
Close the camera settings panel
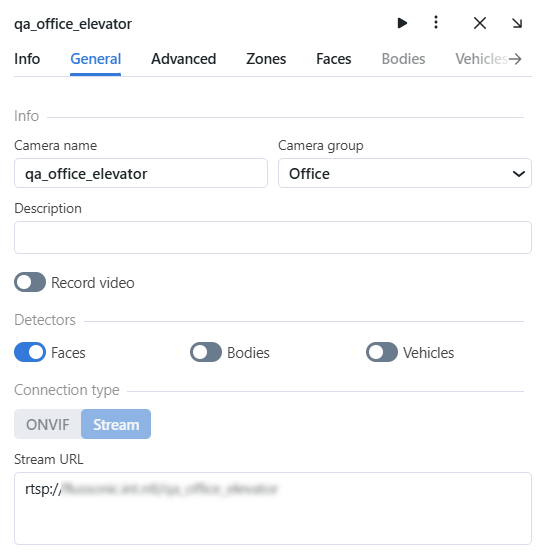coord(480,23)
